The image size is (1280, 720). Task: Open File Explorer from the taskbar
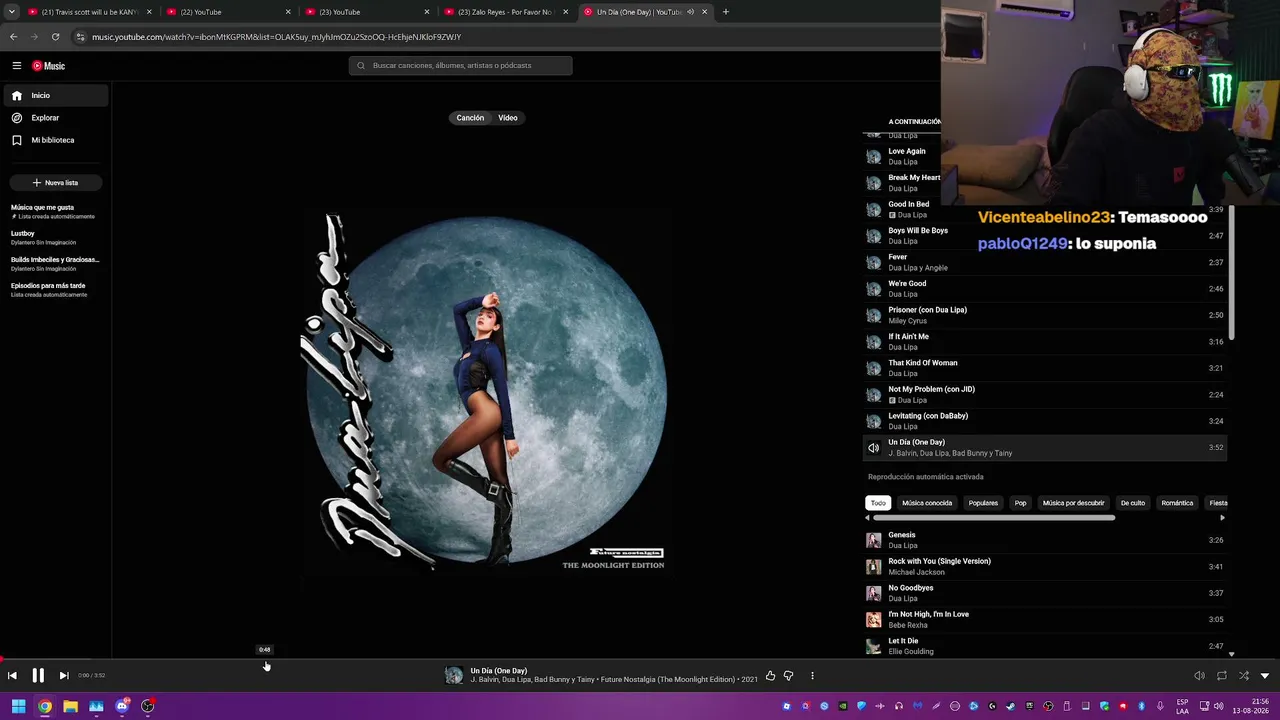pyautogui.click(x=70, y=707)
